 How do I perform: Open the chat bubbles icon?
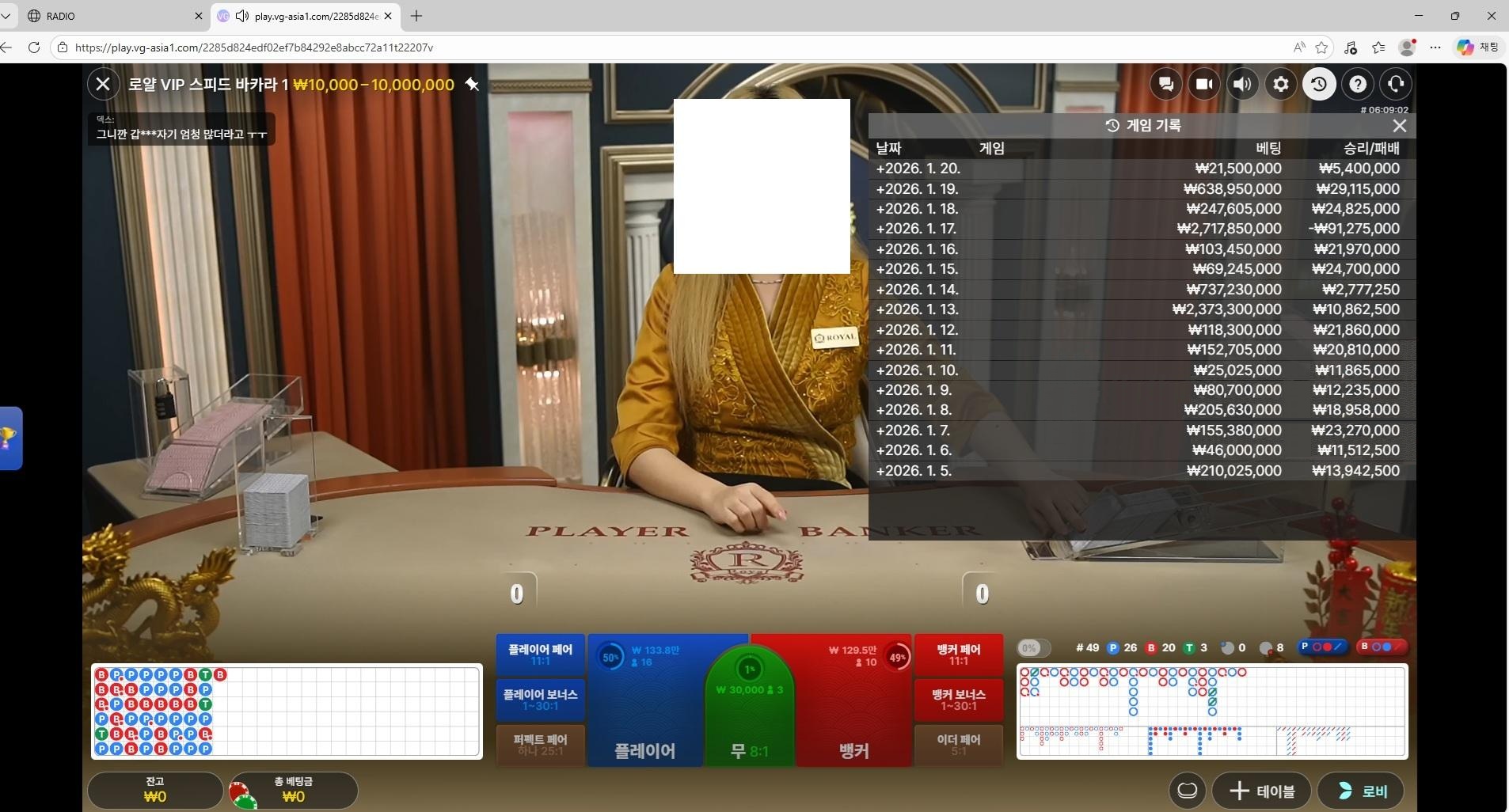click(1166, 84)
